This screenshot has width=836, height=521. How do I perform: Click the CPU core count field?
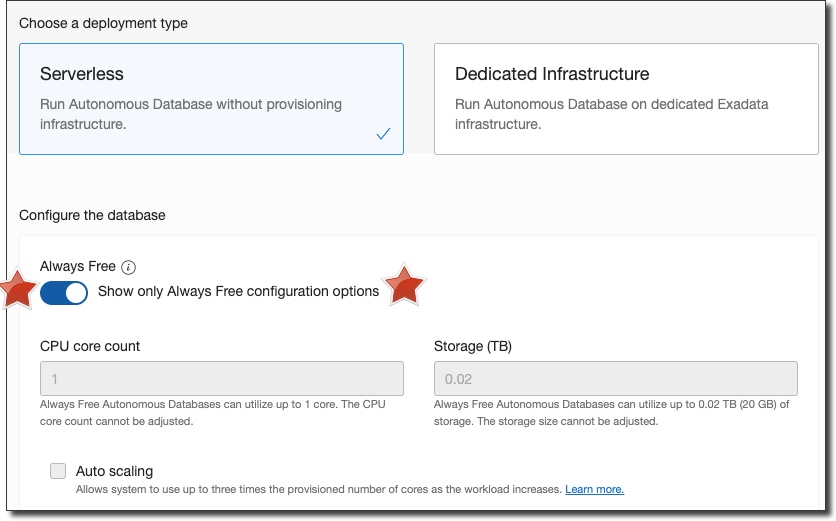pyautogui.click(x=222, y=379)
